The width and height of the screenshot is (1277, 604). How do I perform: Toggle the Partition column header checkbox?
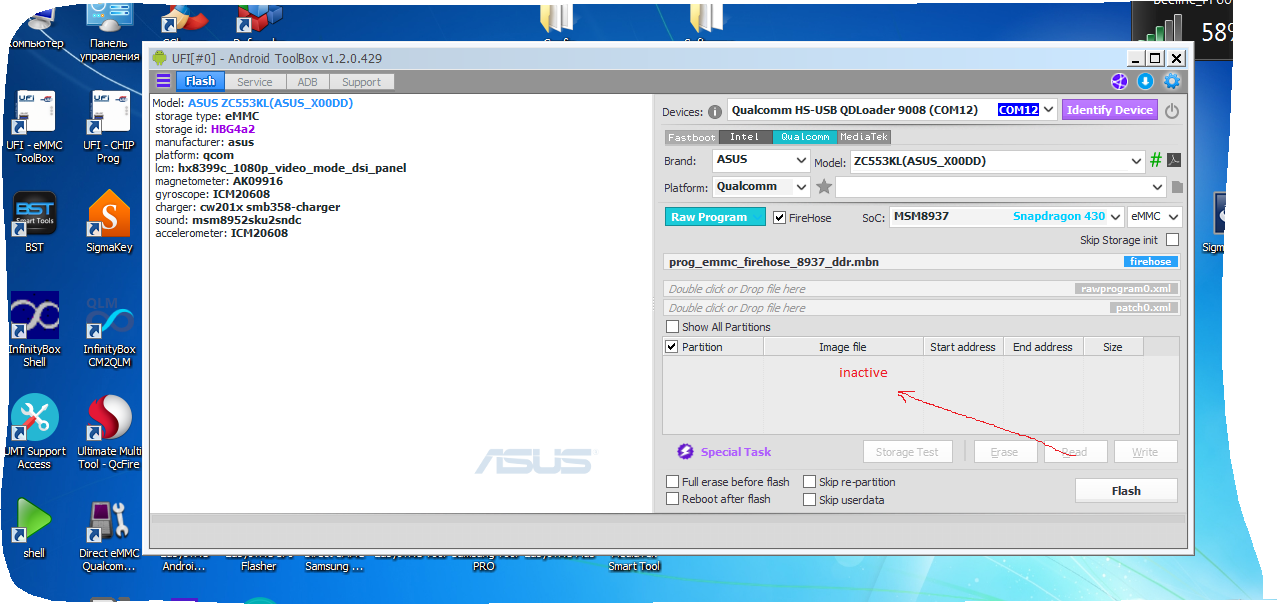[672, 347]
